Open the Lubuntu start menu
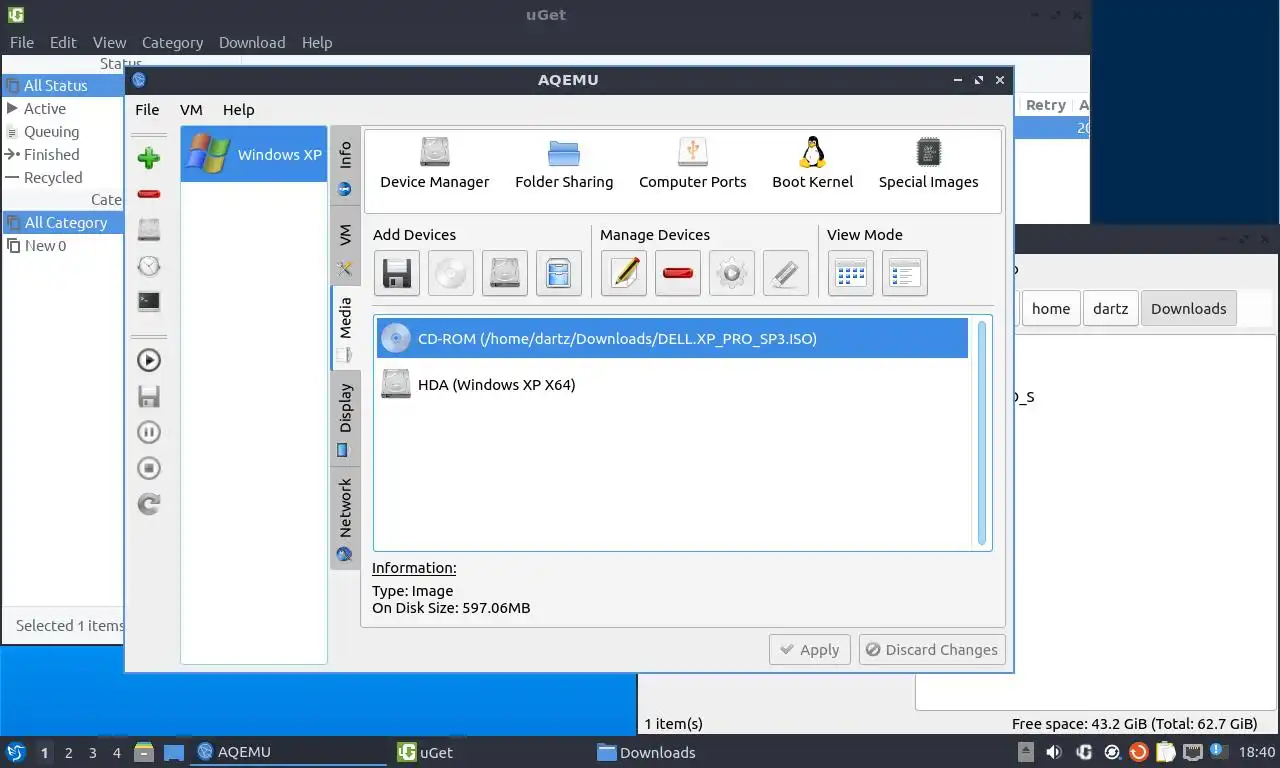Screen dimensions: 1280x768 coord(16,752)
